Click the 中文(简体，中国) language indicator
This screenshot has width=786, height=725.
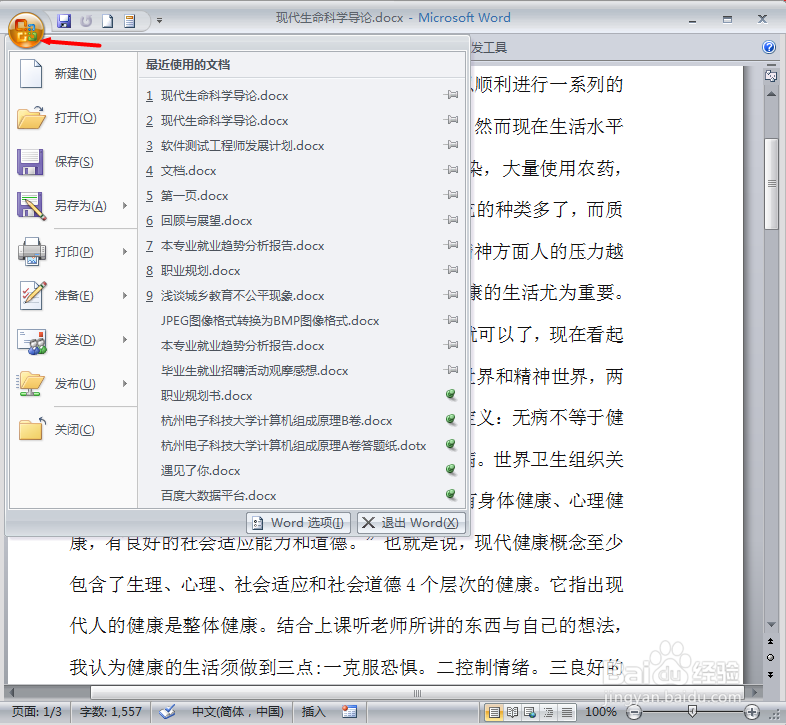click(238, 711)
